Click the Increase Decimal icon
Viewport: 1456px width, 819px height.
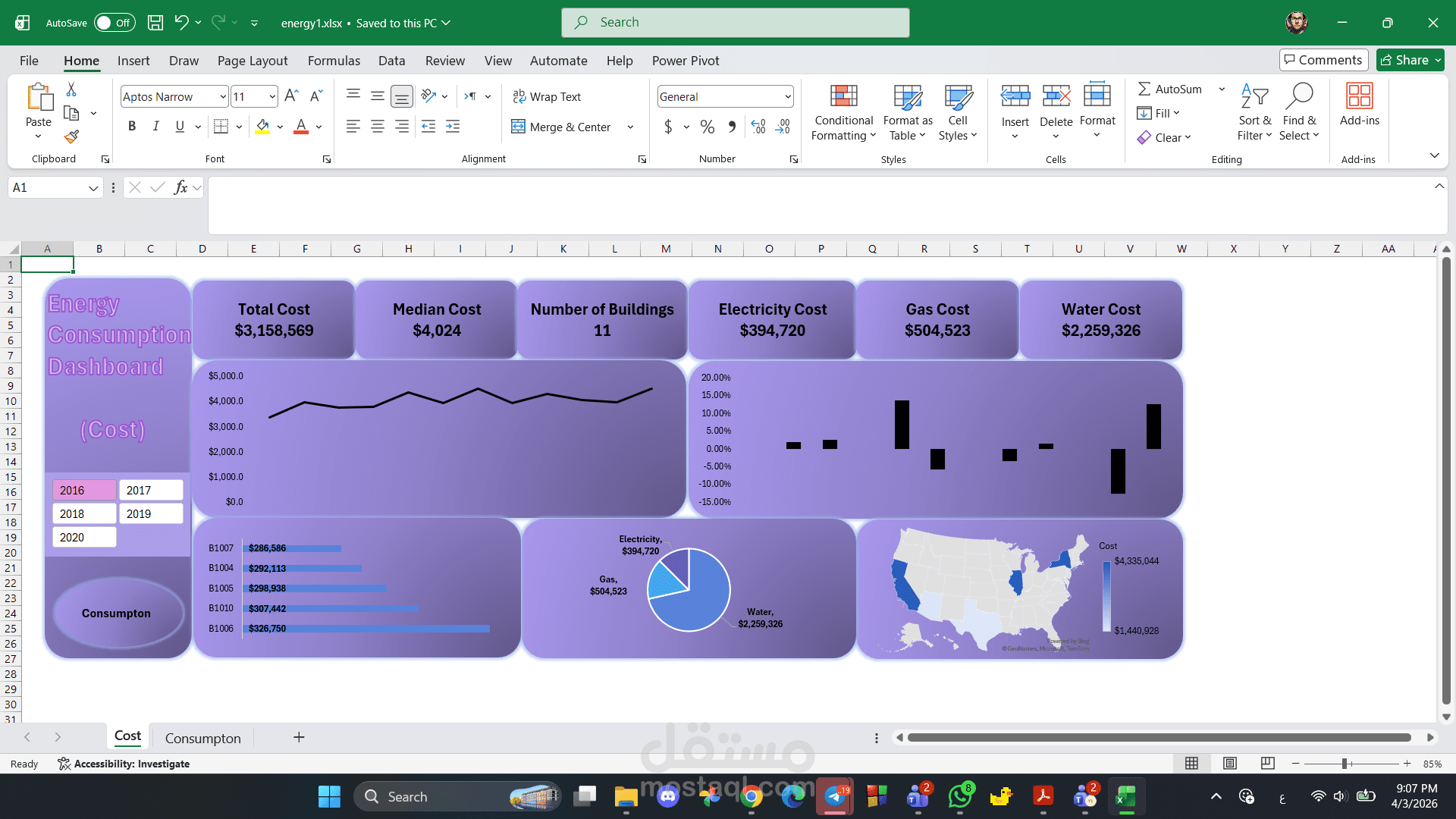(758, 127)
